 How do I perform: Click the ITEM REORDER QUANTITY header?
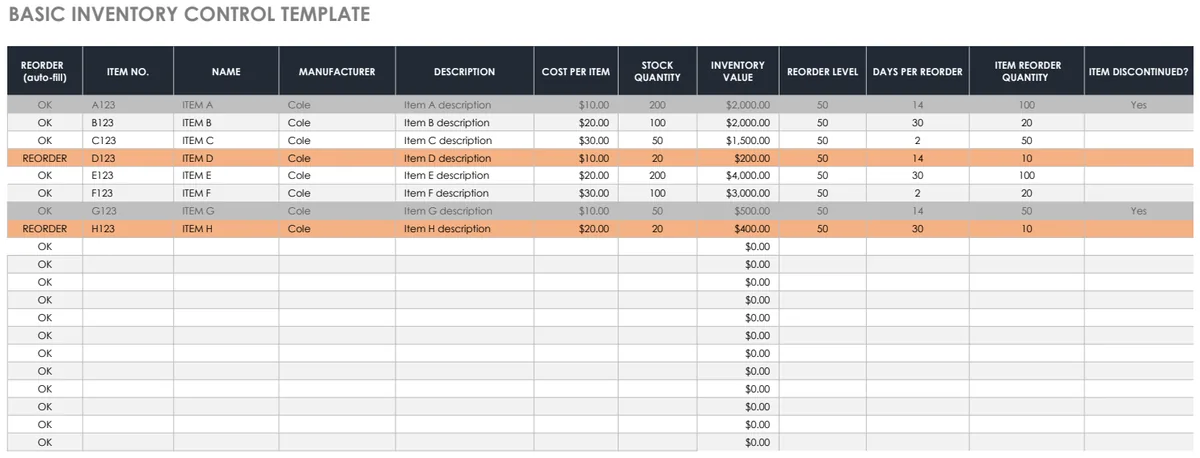(x=1026, y=71)
